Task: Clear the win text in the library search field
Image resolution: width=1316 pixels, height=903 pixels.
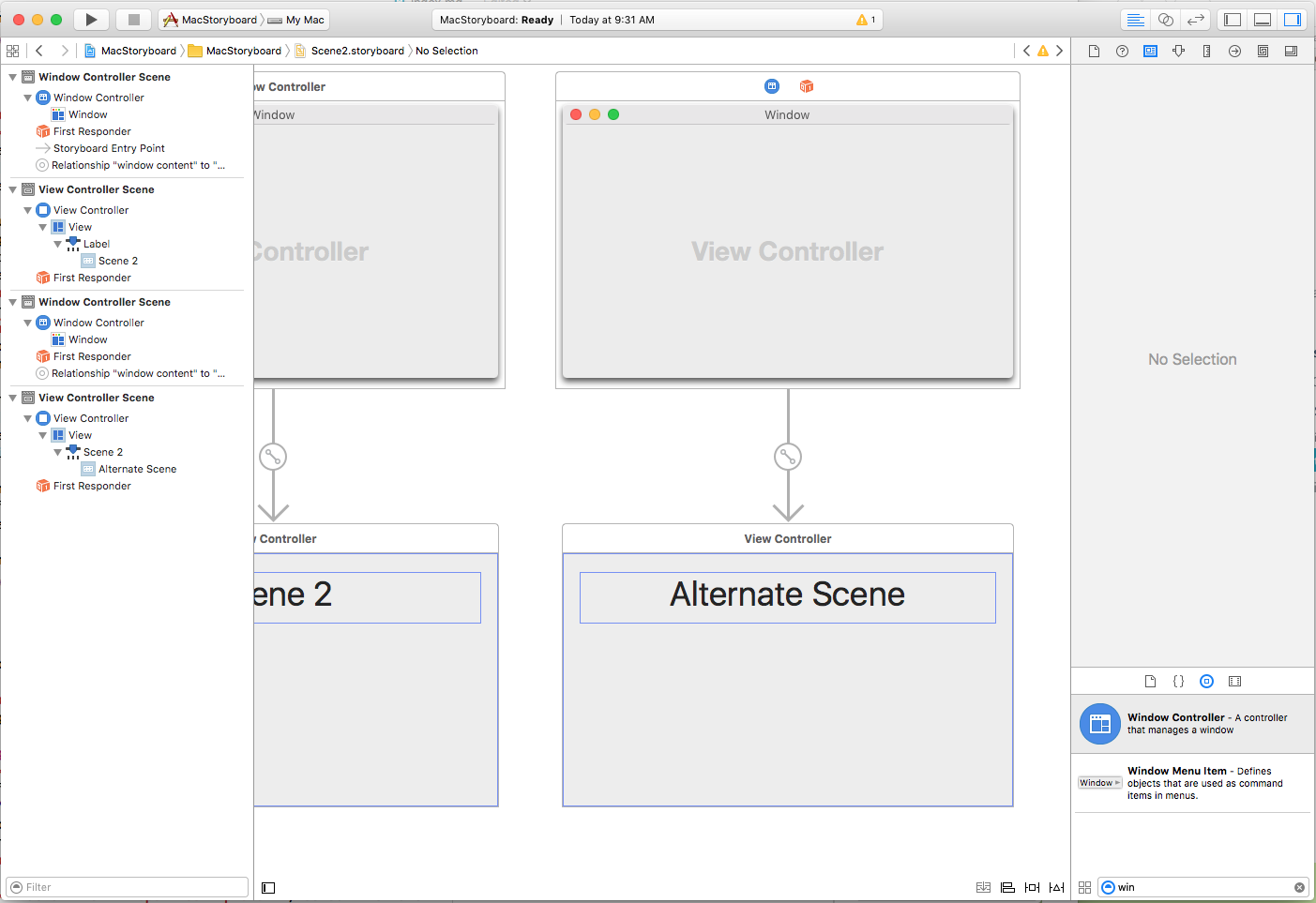Action: (1300, 887)
